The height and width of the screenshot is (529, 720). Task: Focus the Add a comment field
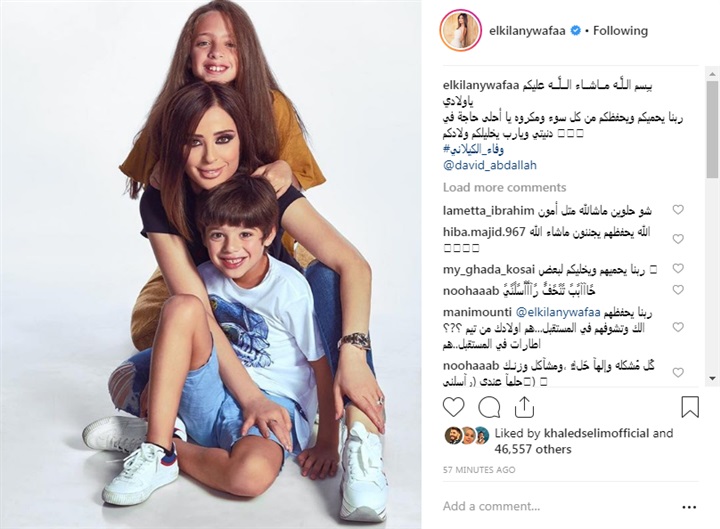[558, 506]
